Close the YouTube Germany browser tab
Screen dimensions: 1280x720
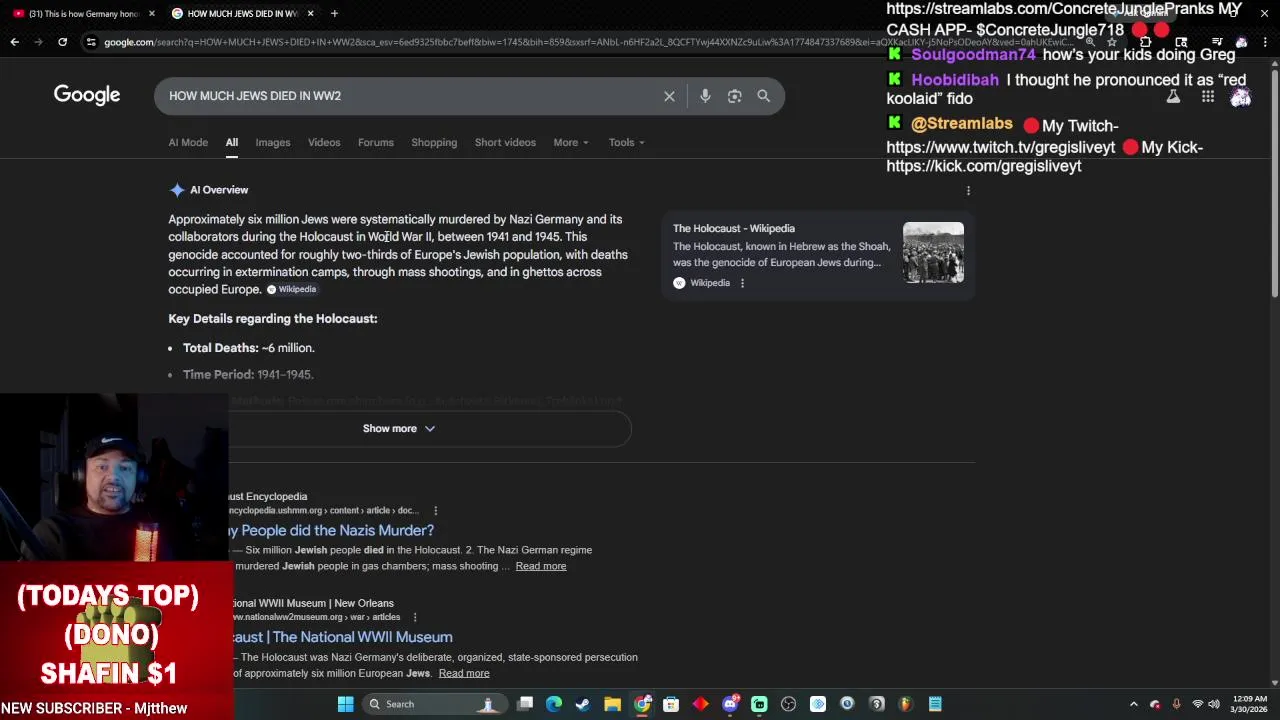(152, 13)
